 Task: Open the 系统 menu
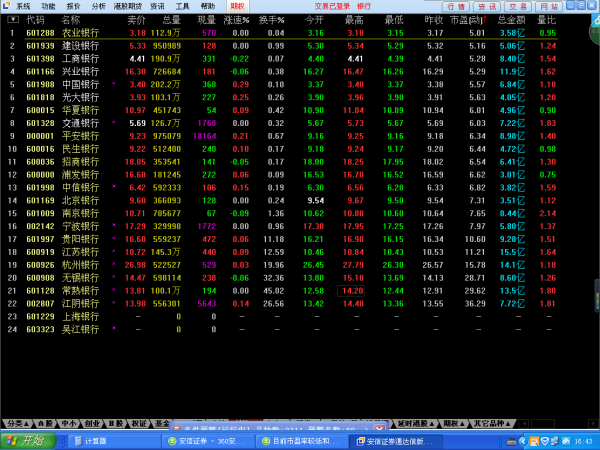pos(23,6)
